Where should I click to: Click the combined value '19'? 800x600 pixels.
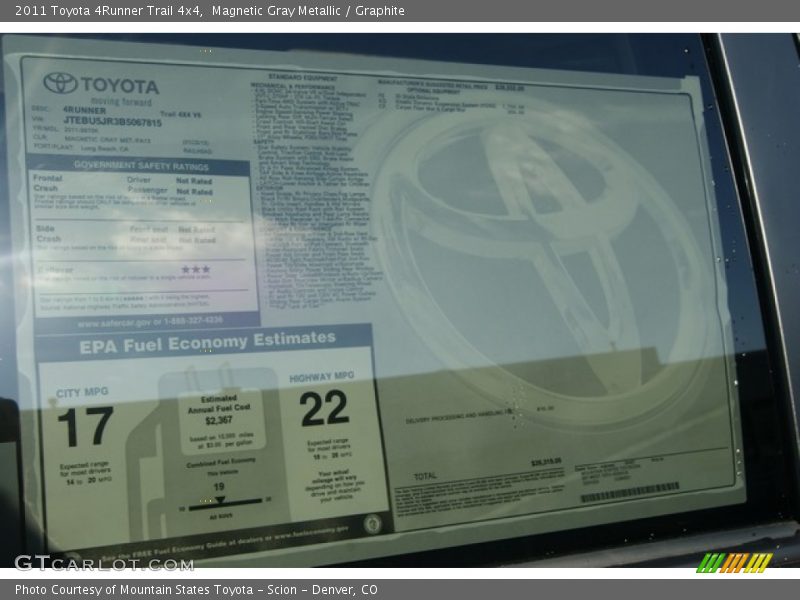219,486
